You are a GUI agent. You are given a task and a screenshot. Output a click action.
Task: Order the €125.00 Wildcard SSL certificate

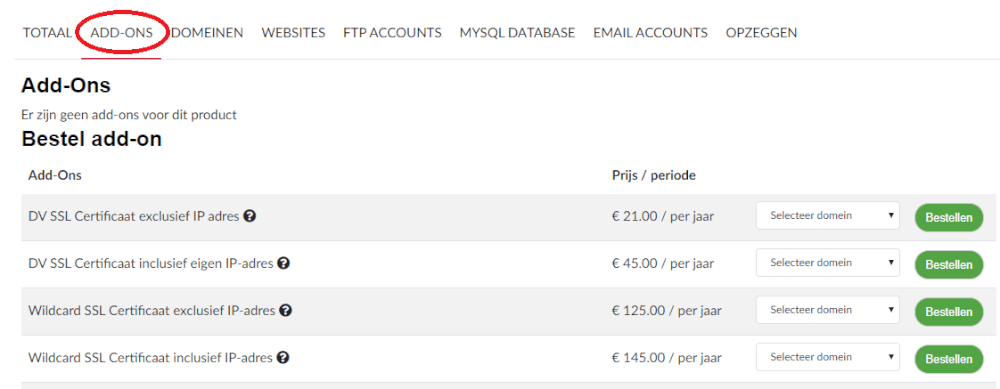coord(949,312)
